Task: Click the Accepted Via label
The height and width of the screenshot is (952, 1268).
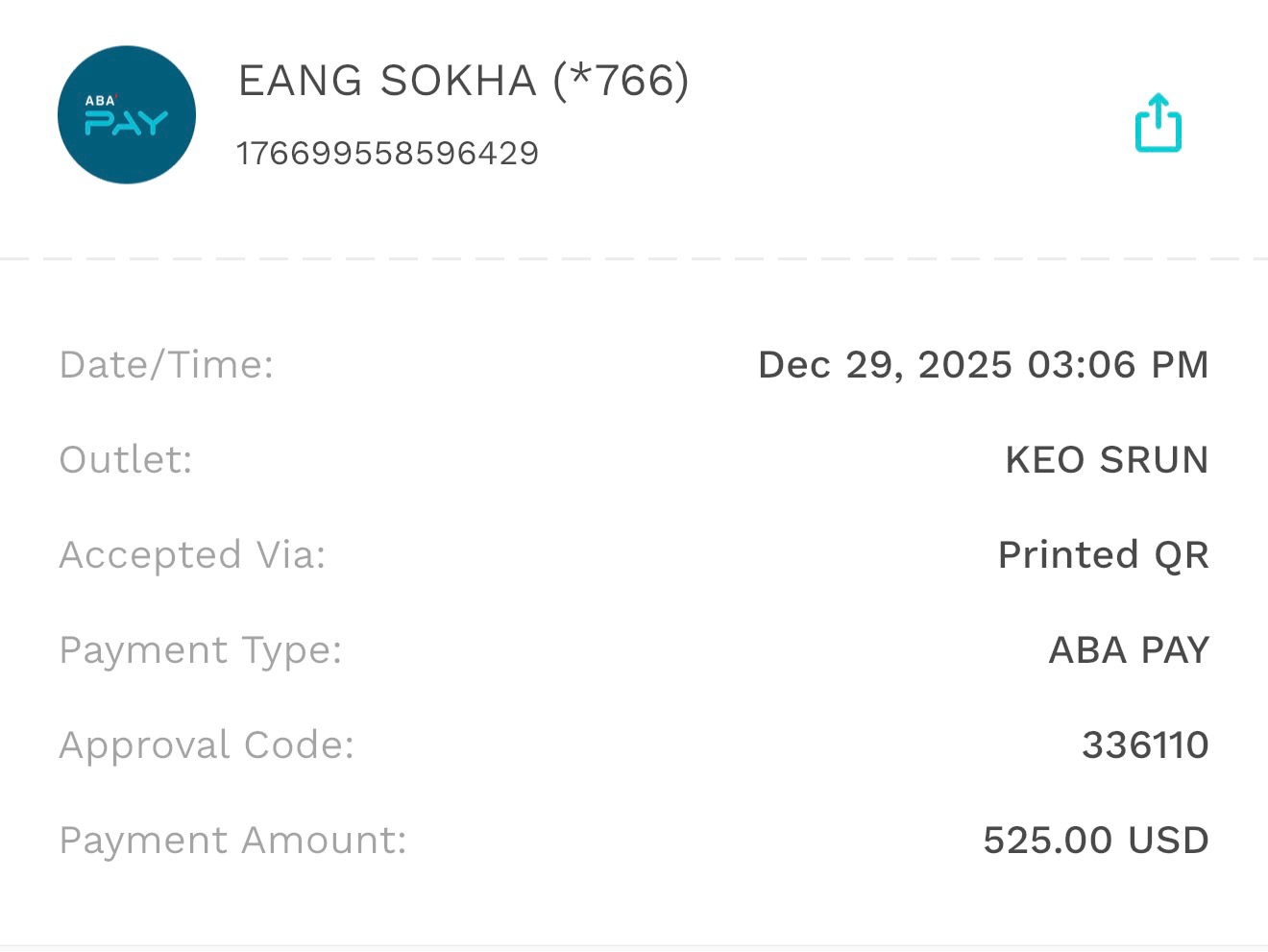Action: pyautogui.click(x=192, y=555)
